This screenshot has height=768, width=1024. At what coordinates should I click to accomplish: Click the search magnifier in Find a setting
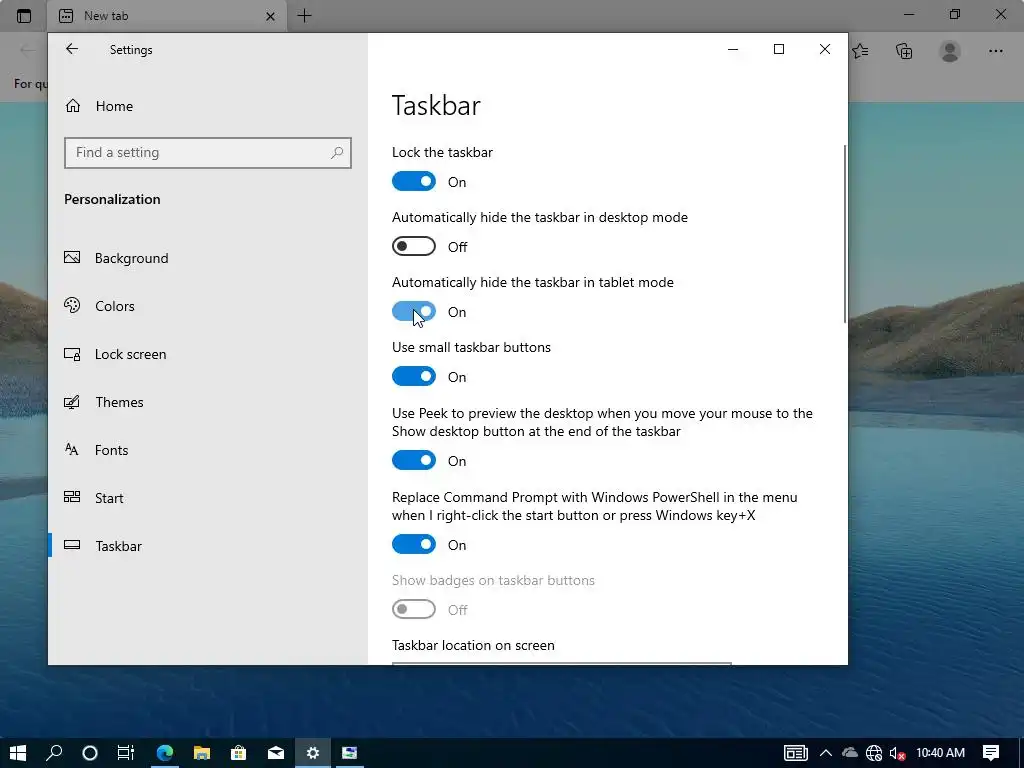pyautogui.click(x=337, y=153)
